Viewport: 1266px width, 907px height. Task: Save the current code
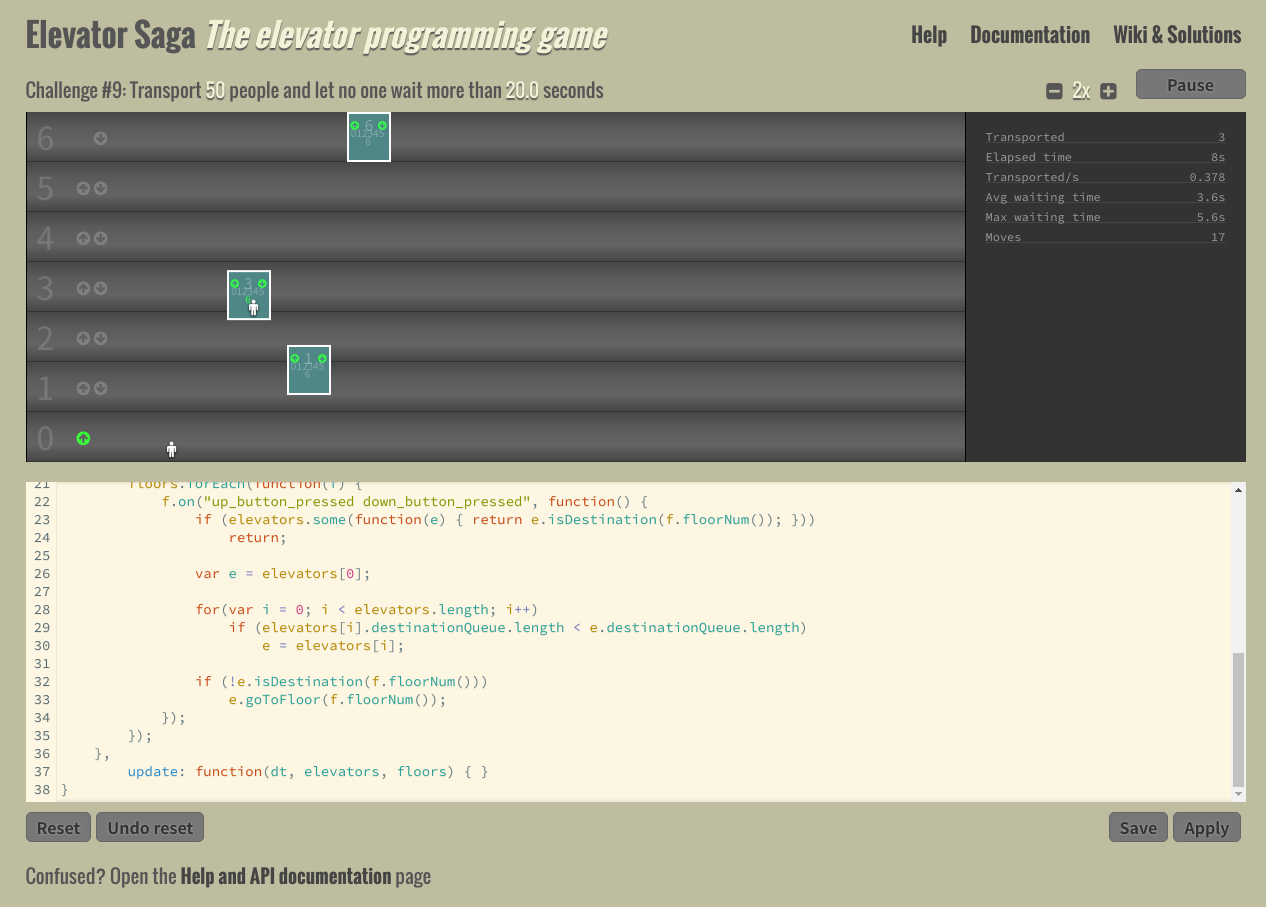(1138, 827)
